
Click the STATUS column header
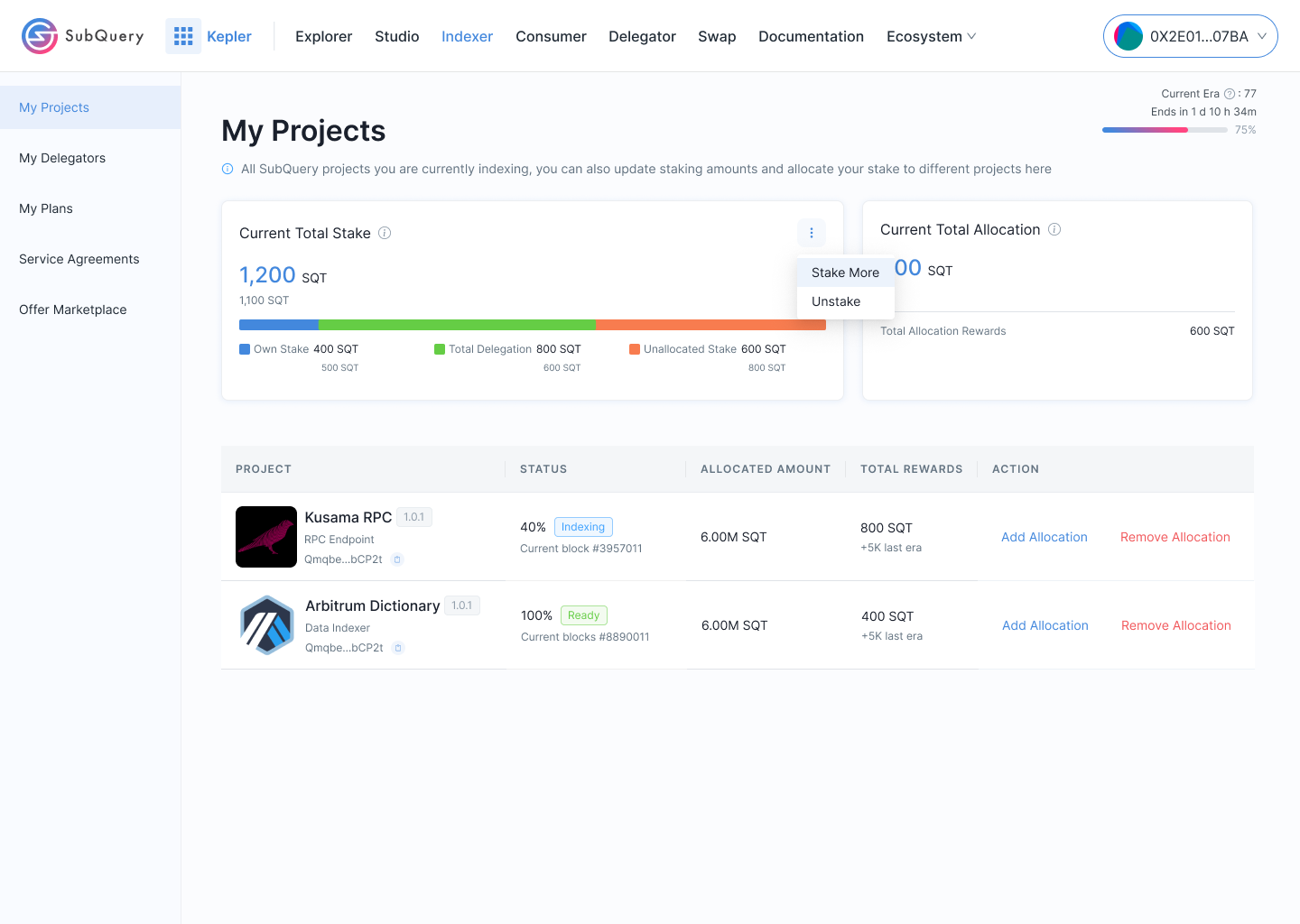[x=543, y=469]
